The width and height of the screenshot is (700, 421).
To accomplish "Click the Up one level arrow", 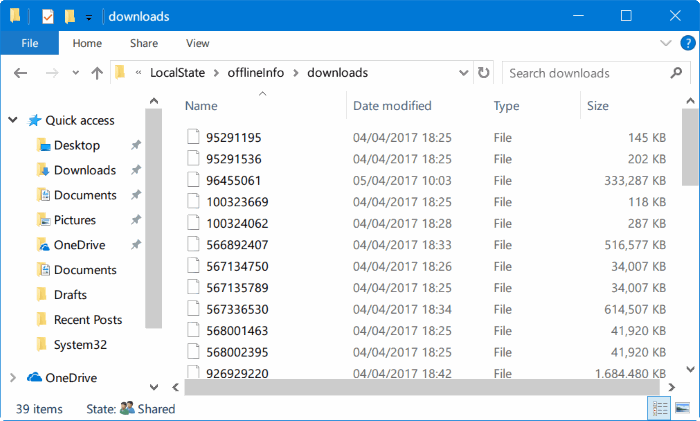I will (x=97, y=73).
